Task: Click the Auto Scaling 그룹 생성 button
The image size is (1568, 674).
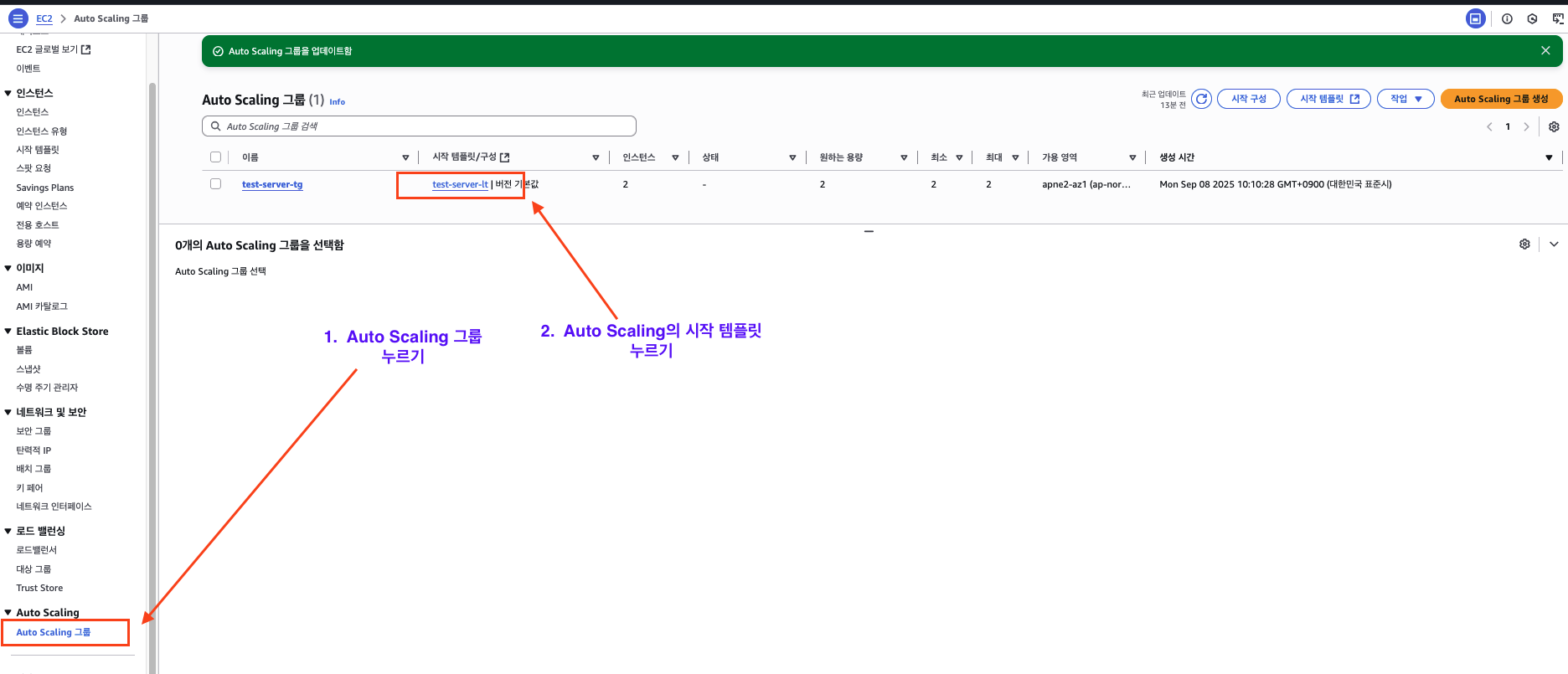Action: (1500, 99)
